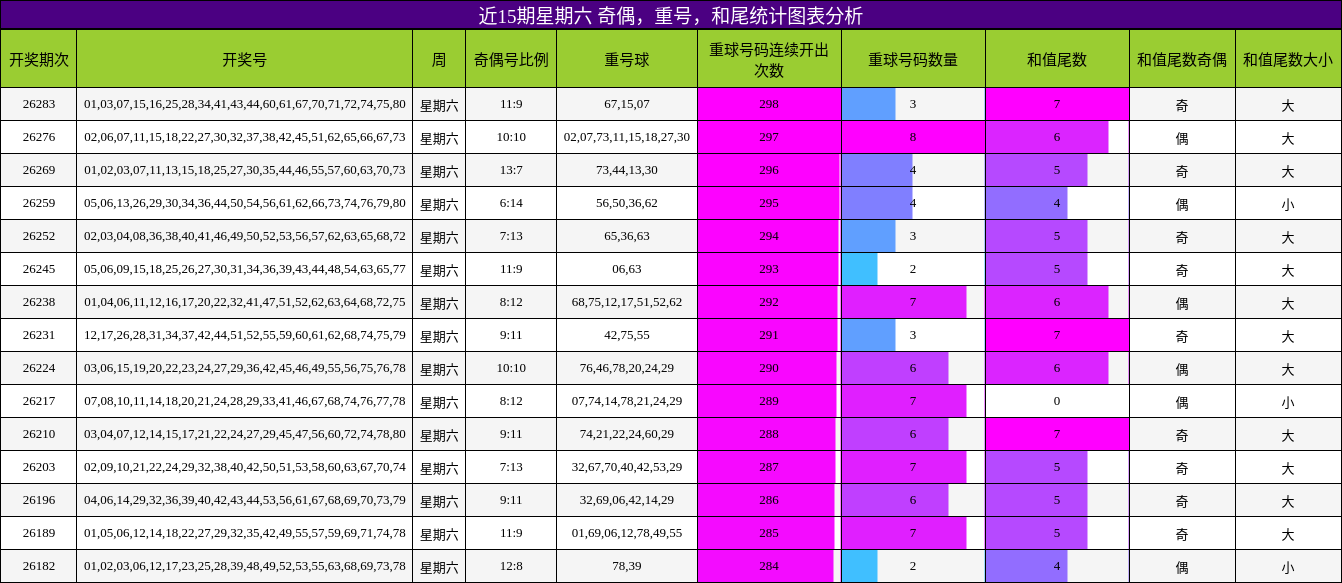The image size is (1342, 583).
Task: Click repeat balls 56,50,36,62
Action: pos(627,203)
